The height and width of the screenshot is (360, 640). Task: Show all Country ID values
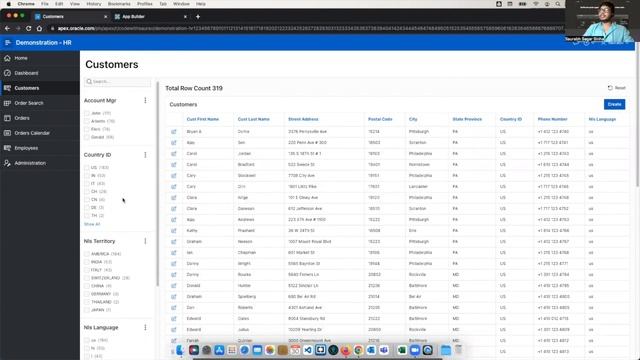point(92,224)
